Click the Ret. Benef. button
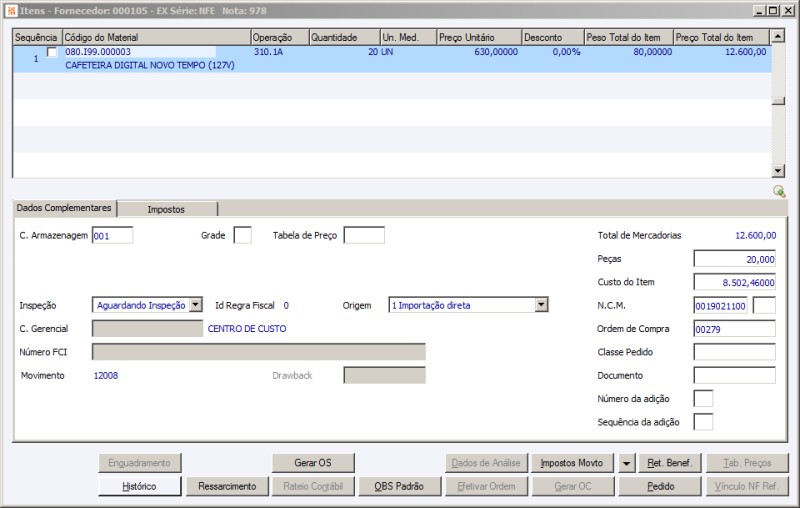 click(670, 463)
